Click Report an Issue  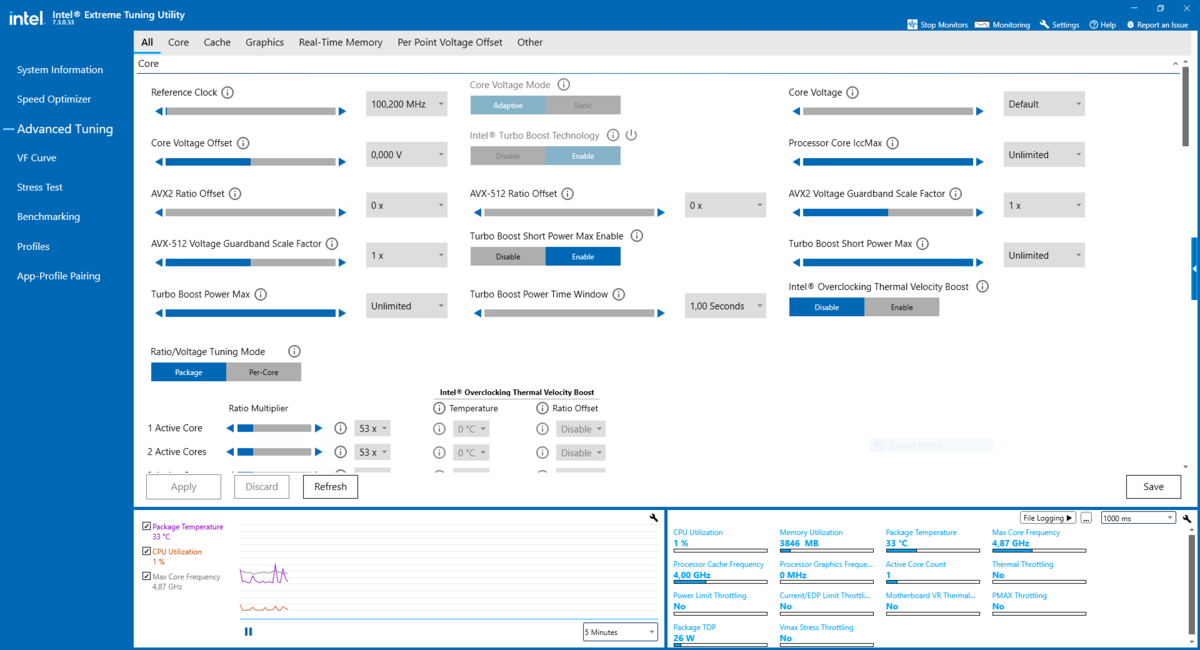point(1157,25)
